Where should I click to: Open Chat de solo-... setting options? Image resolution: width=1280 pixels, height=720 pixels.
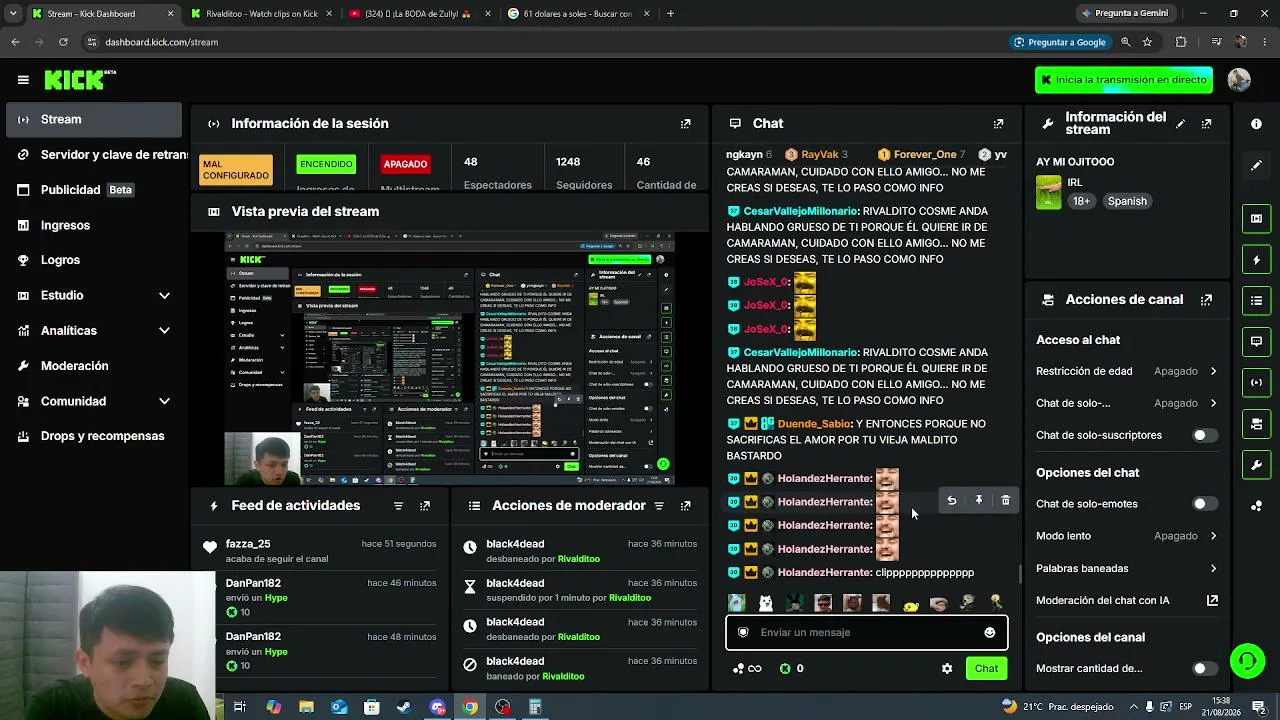(1127, 403)
